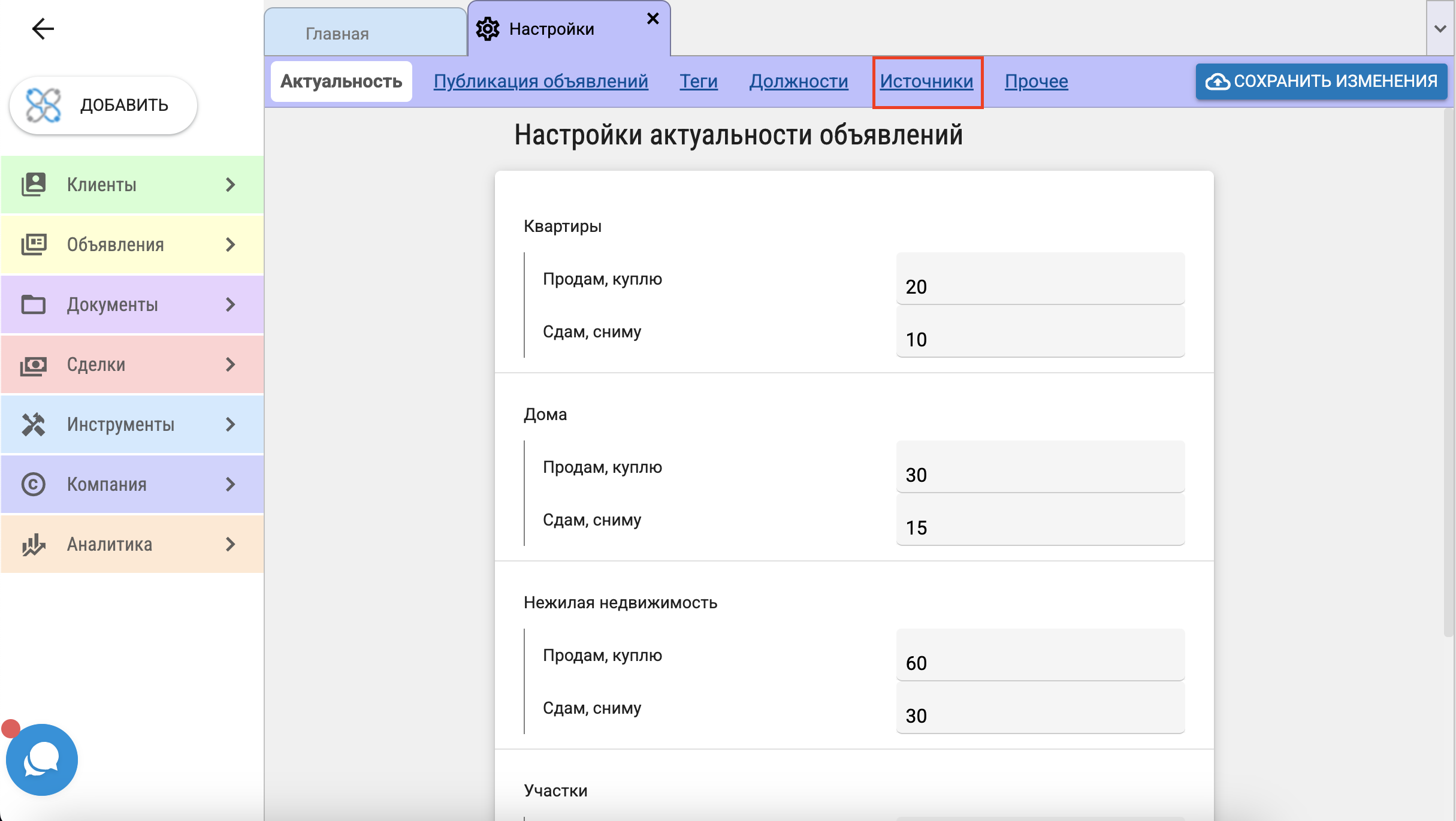Open the Публикация объявлений tab
This screenshot has height=821, width=1456.
click(x=540, y=81)
